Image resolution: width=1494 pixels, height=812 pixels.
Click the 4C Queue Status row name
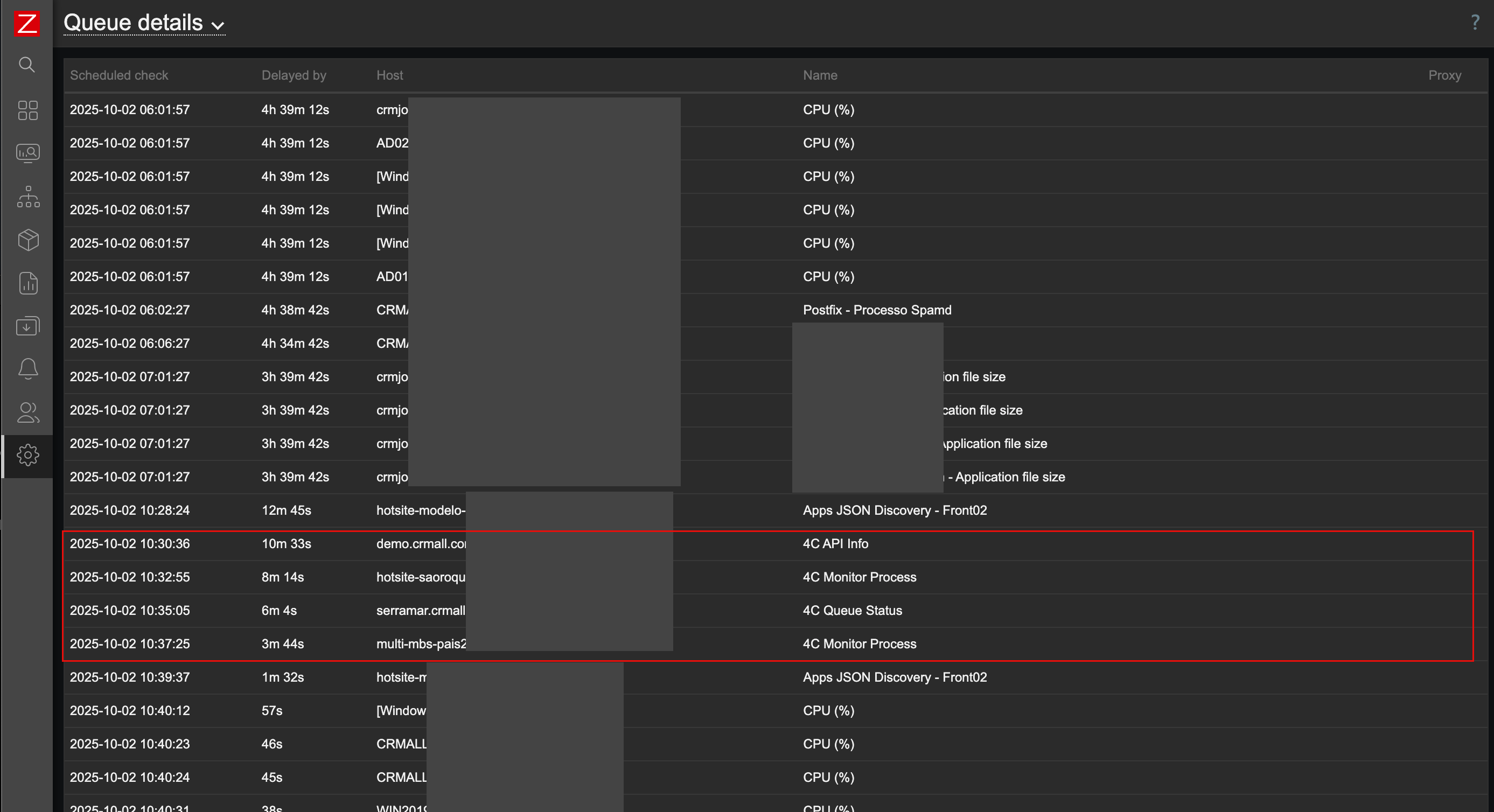(x=852, y=611)
